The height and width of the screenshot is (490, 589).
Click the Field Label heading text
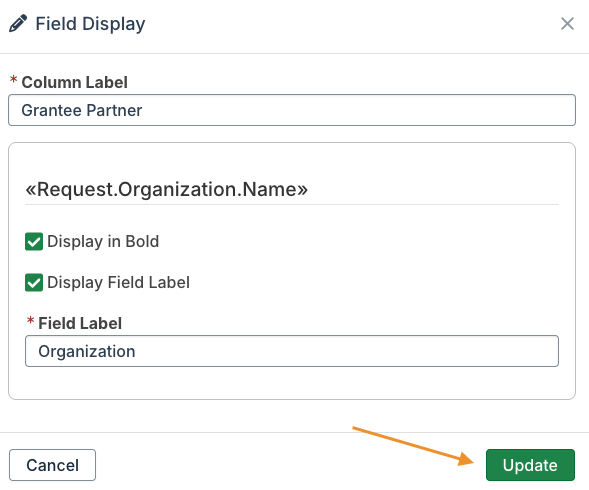pos(80,323)
